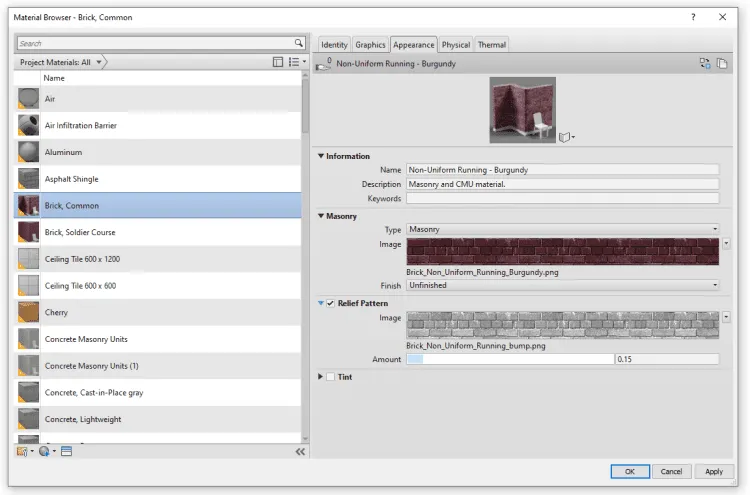Click the Cancel button
The width and height of the screenshot is (750, 495).
[672, 472]
